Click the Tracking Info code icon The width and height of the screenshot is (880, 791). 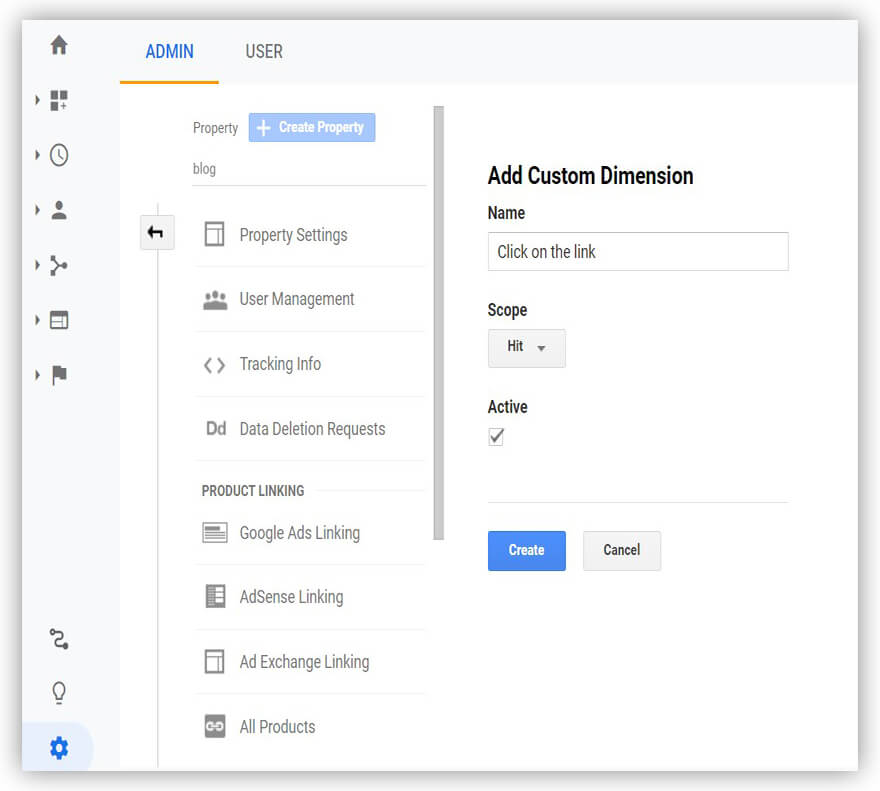[213, 364]
